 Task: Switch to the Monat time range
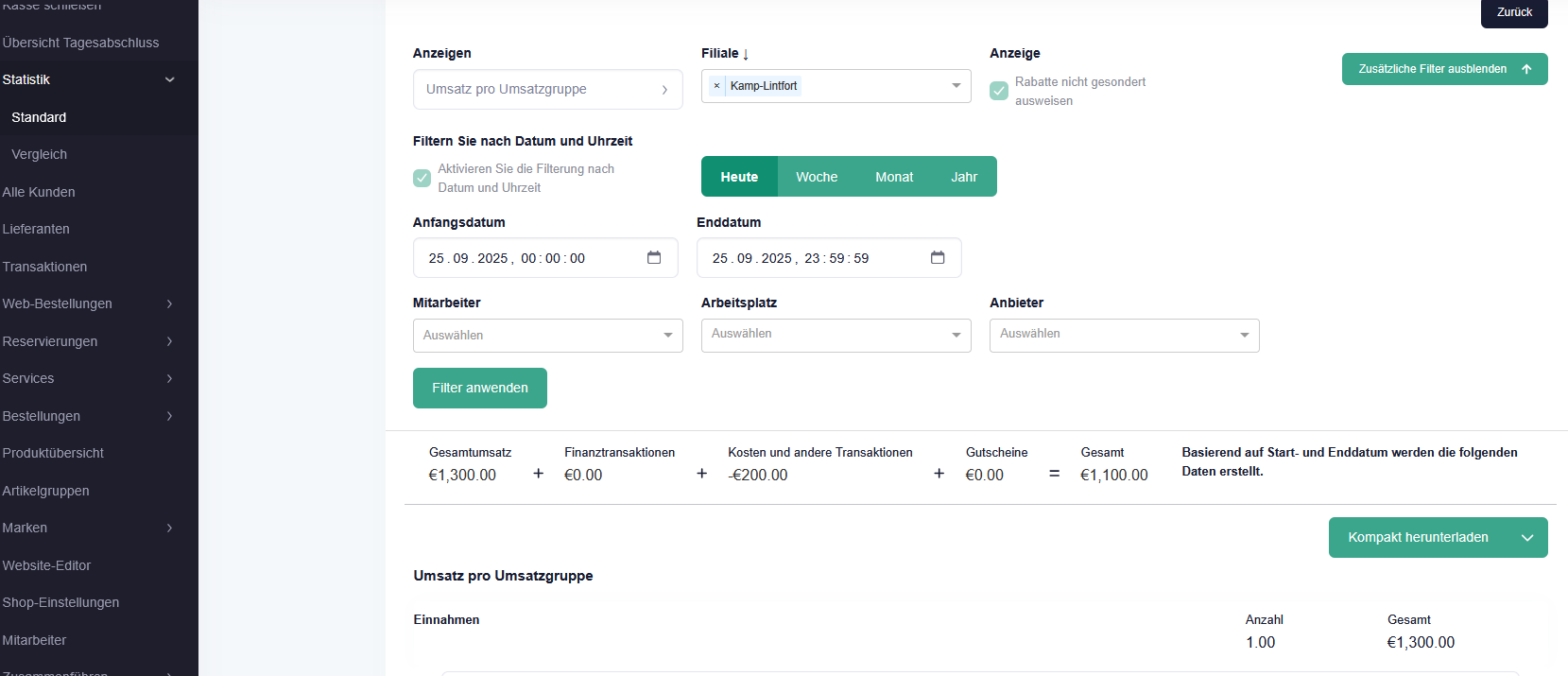tap(894, 177)
